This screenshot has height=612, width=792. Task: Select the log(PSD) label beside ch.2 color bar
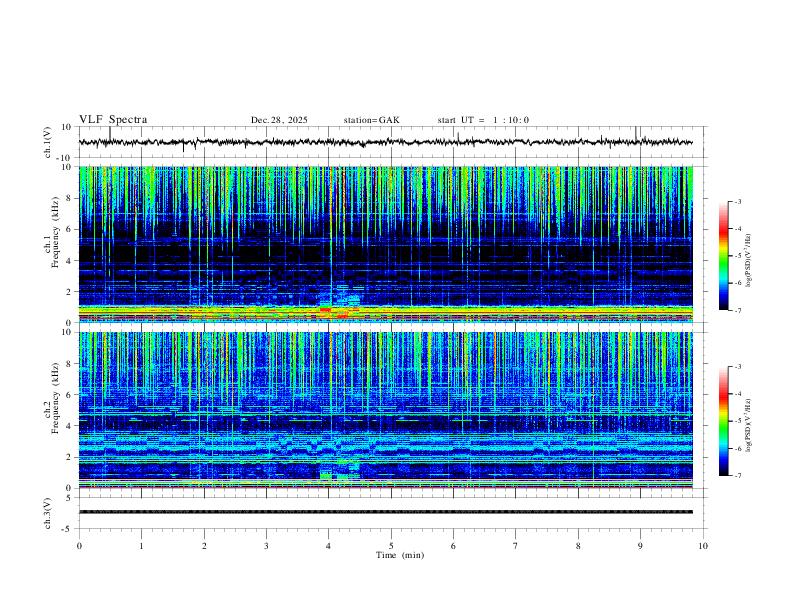pyautogui.click(x=749, y=425)
